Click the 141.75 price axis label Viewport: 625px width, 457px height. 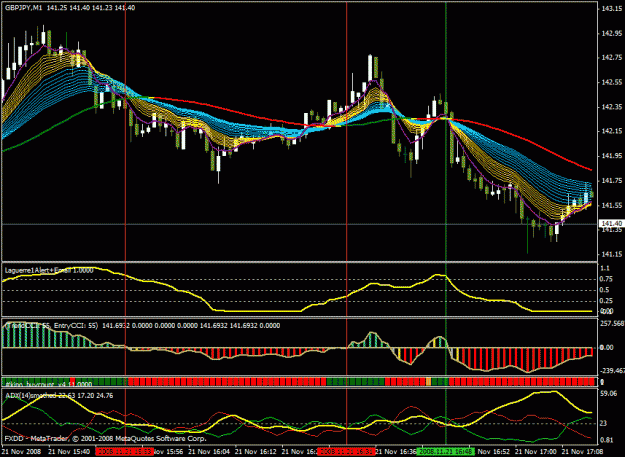(612, 180)
